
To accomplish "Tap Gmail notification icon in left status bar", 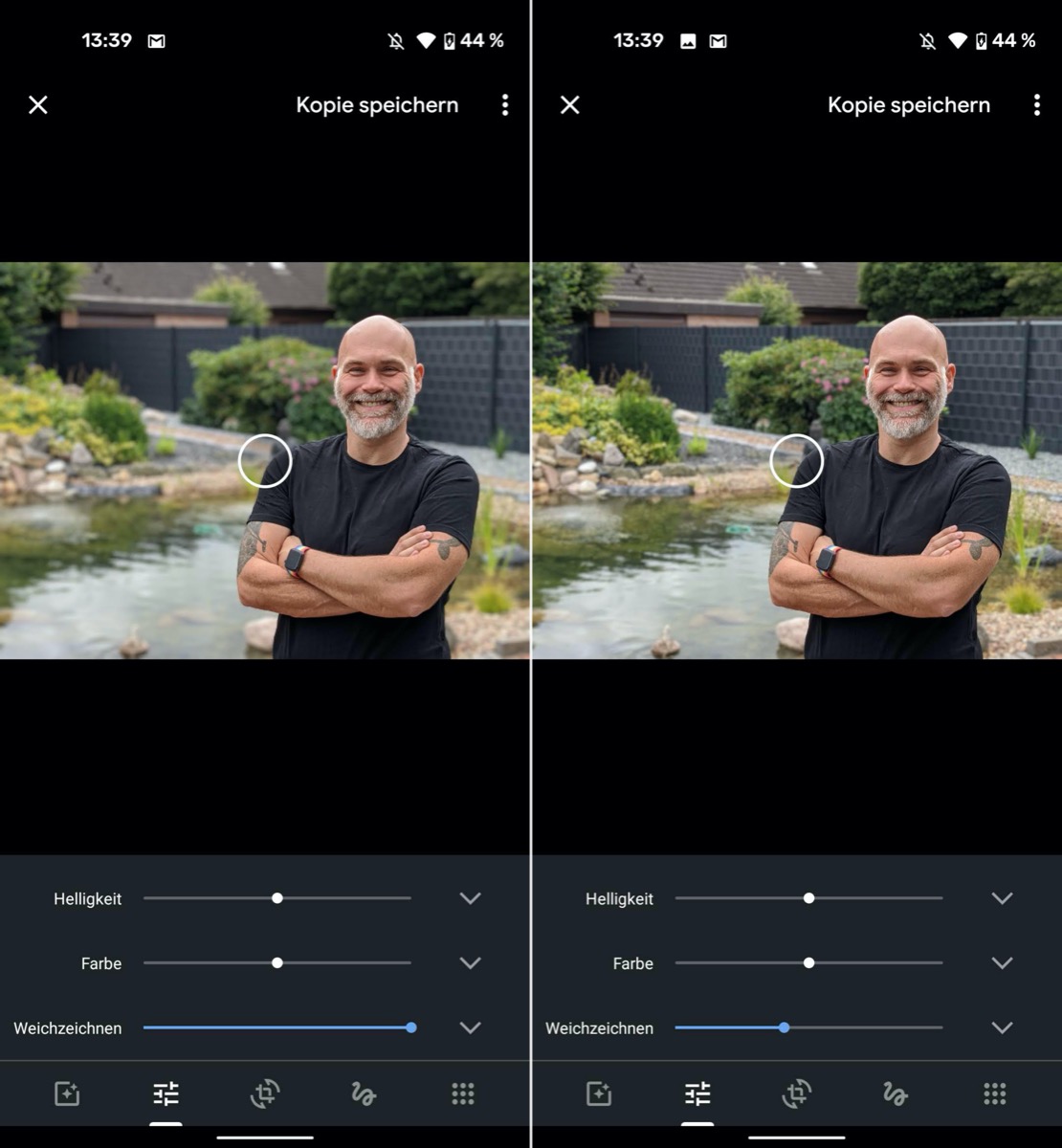I will [x=156, y=41].
